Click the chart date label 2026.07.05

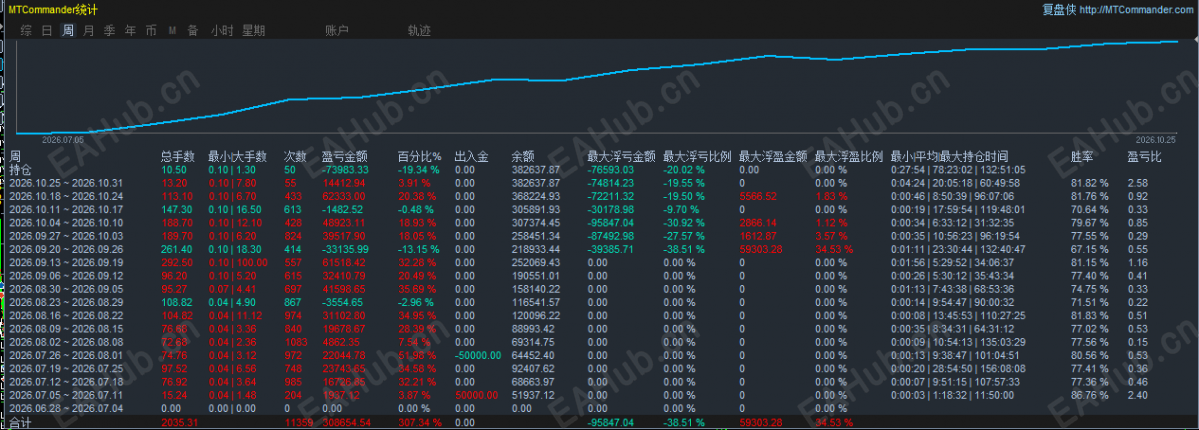coord(62,140)
